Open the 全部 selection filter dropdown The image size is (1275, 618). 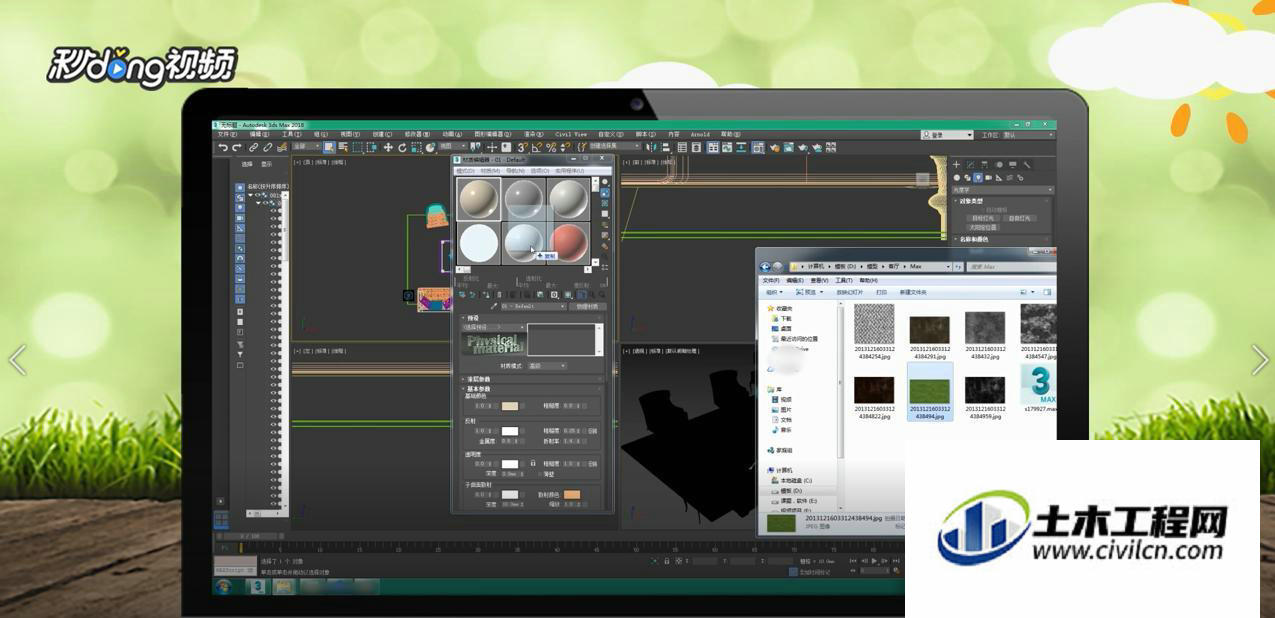pos(306,147)
